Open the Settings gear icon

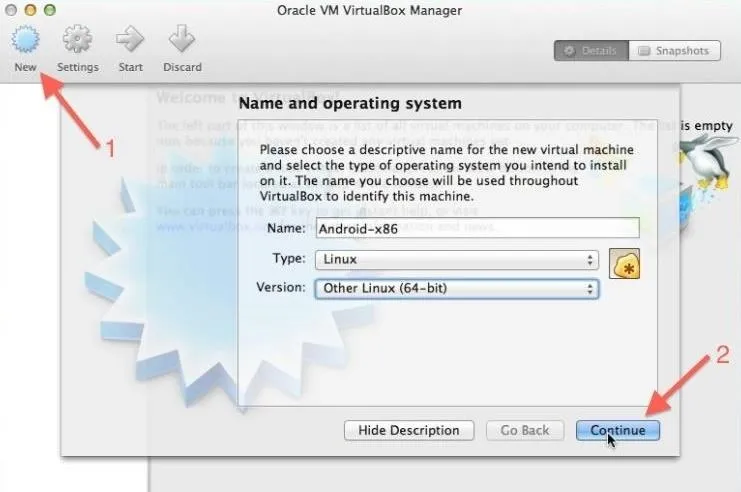[78, 40]
